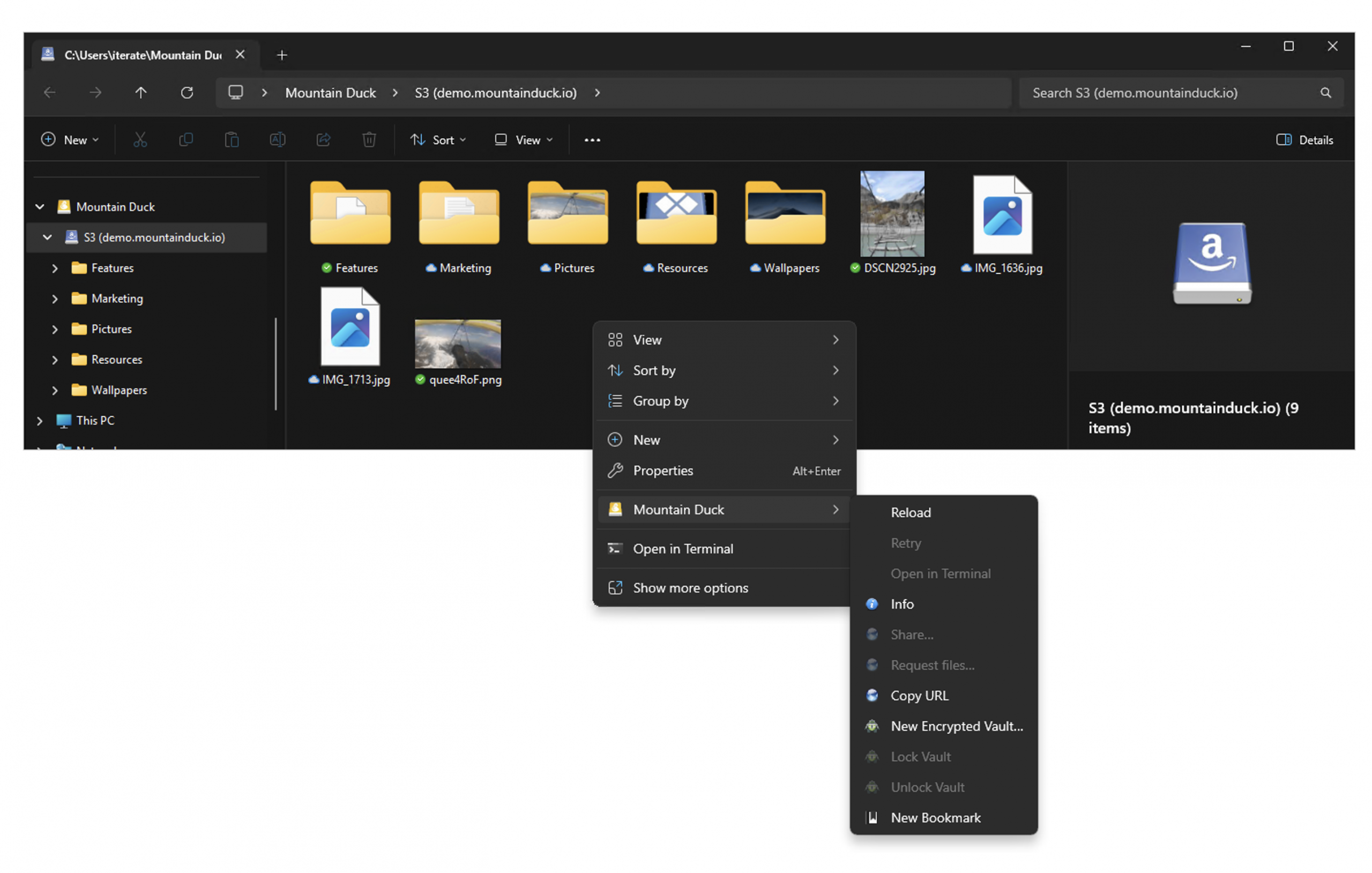Viewport: 1372px width, 873px height.
Task: Go back with the left arrow
Action: pyautogui.click(x=50, y=92)
